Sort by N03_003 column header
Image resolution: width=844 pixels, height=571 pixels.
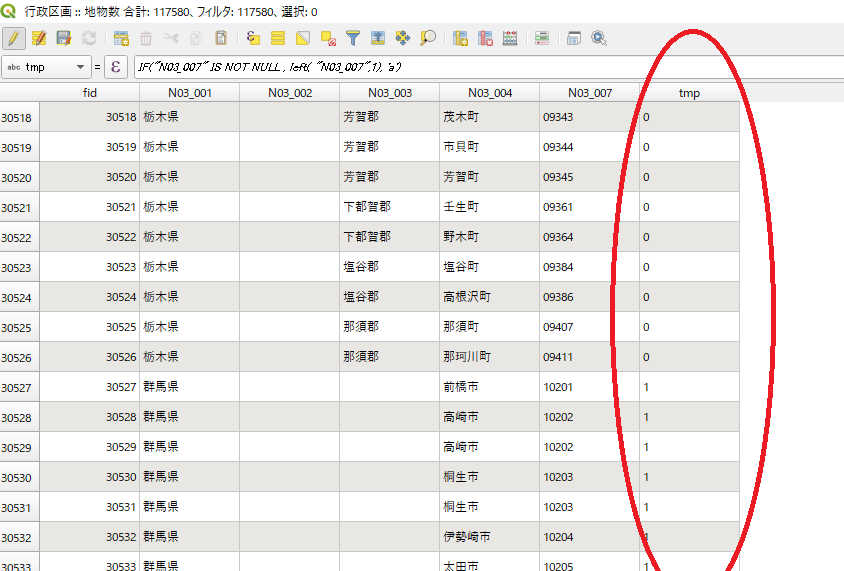[390, 93]
